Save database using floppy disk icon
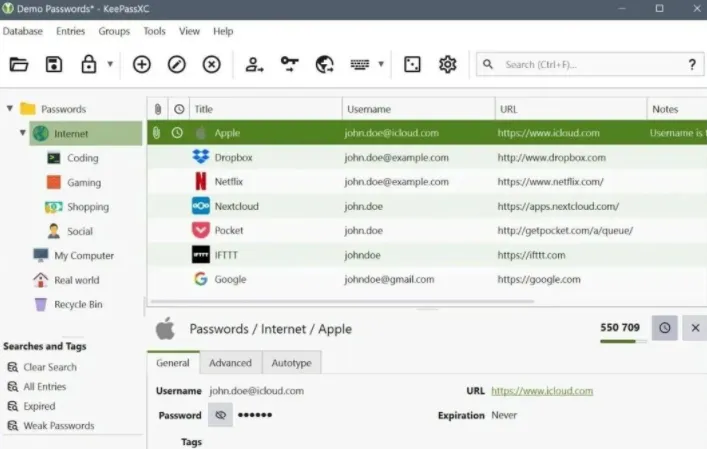The image size is (707, 449). coord(54,64)
